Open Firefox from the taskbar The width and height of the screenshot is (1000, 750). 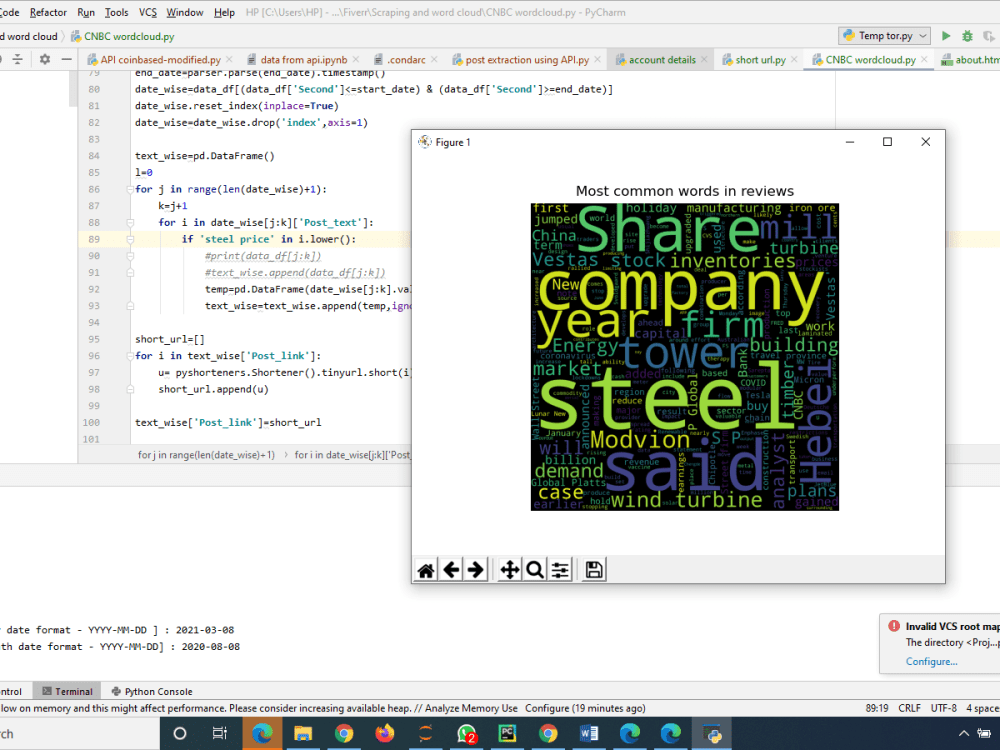pyautogui.click(x=385, y=733)
